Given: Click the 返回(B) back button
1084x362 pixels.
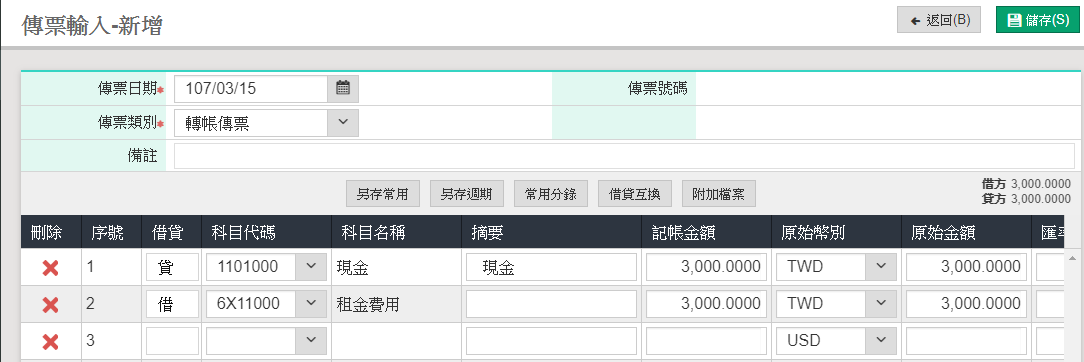Looking at the screenshot, I should coord(939,20).
